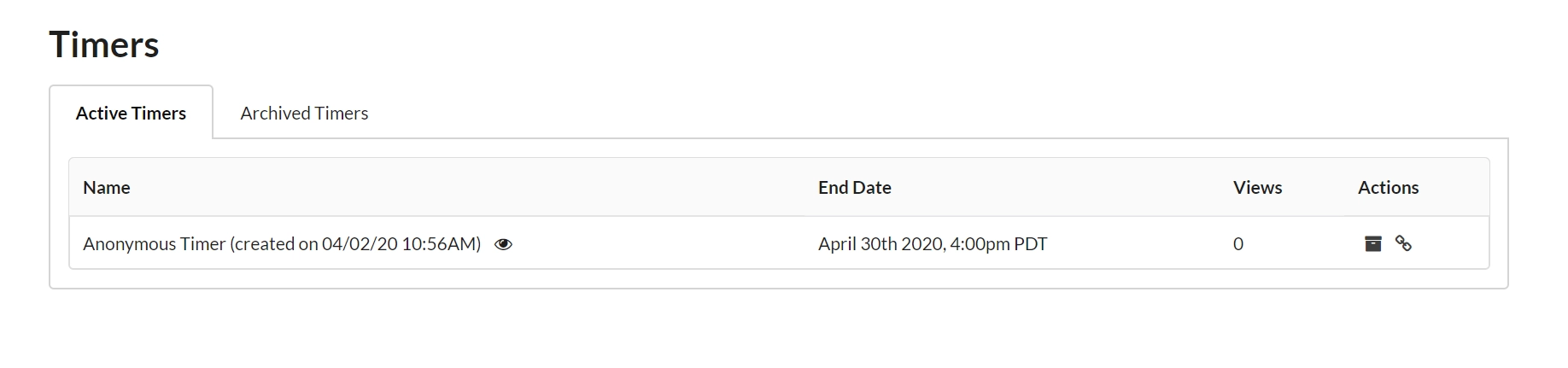Archive the Anonymous Timer

1372,244
